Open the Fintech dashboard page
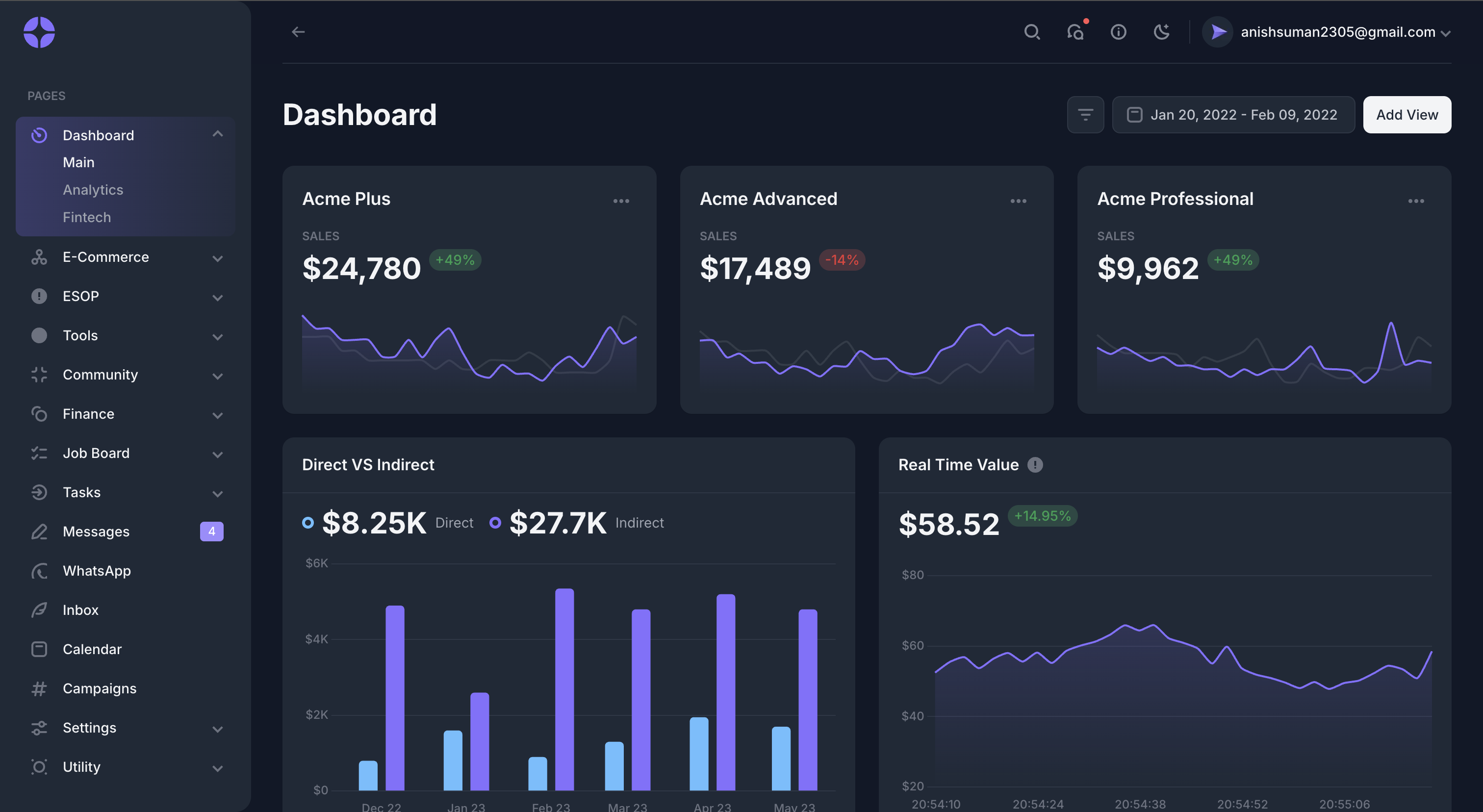 87,218
